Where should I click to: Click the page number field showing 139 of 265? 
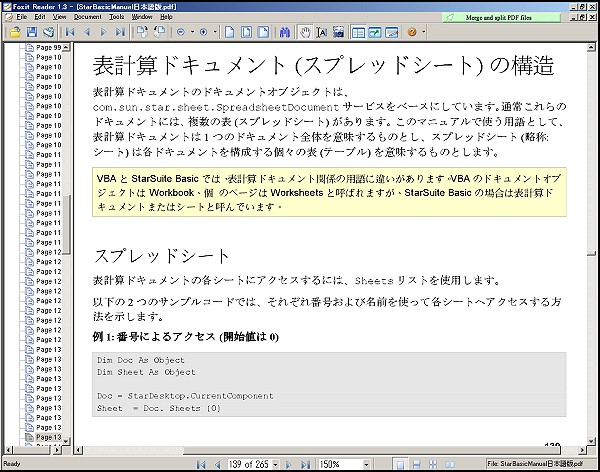245,465
